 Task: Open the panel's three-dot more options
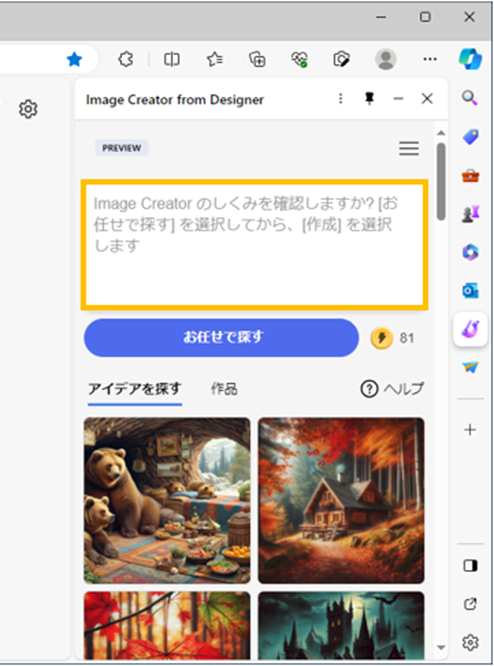pyautogui.click(x=340, y=99)
